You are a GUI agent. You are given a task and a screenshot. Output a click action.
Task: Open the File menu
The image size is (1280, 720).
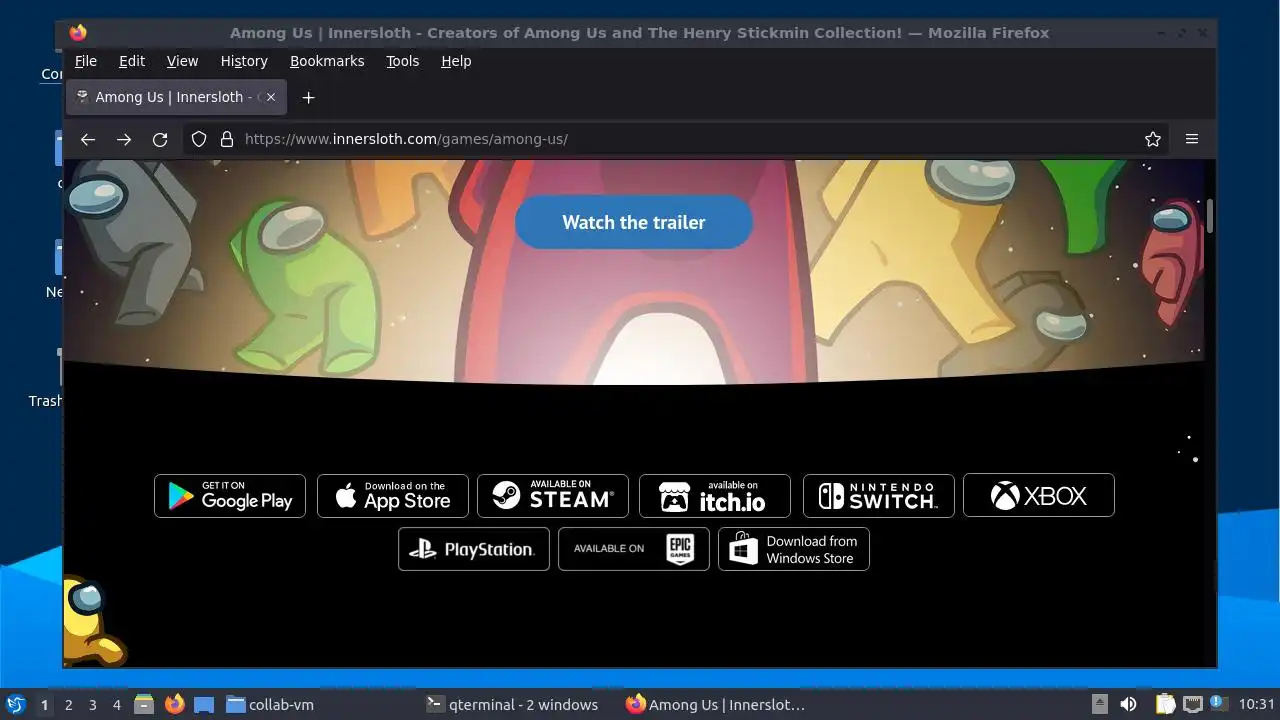click(86, 61)
